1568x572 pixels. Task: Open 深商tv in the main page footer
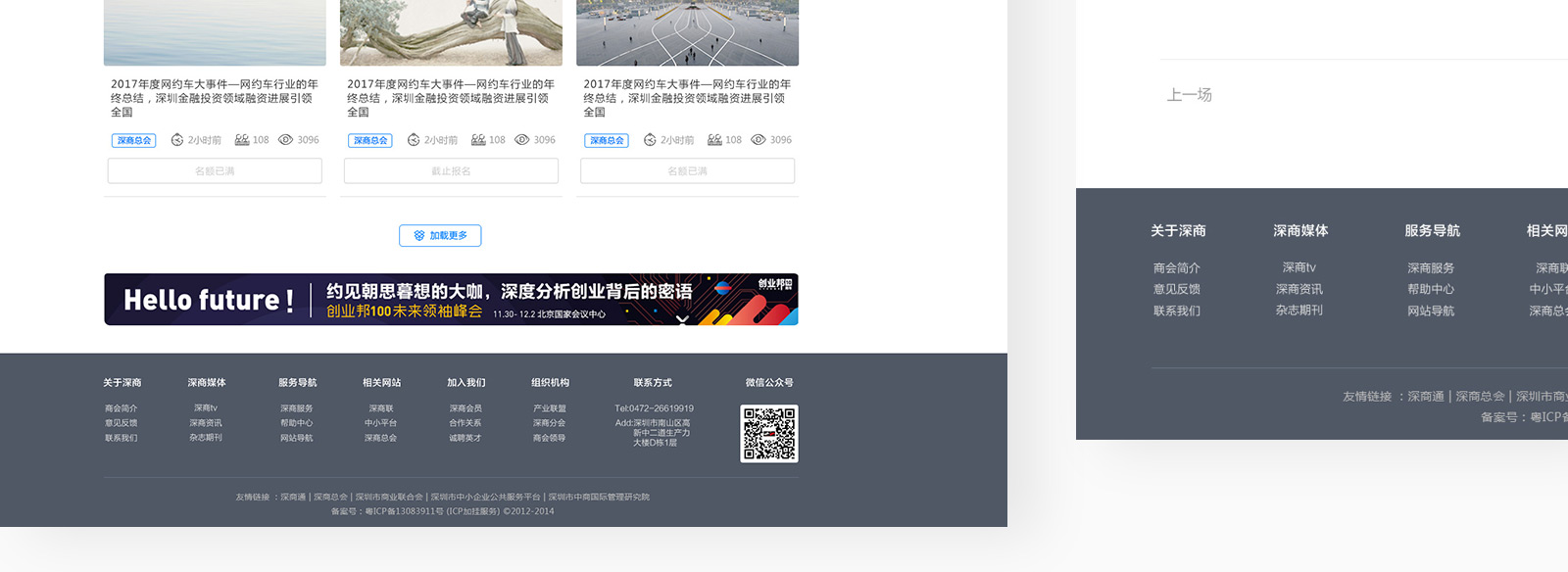[x=206, y=408]
